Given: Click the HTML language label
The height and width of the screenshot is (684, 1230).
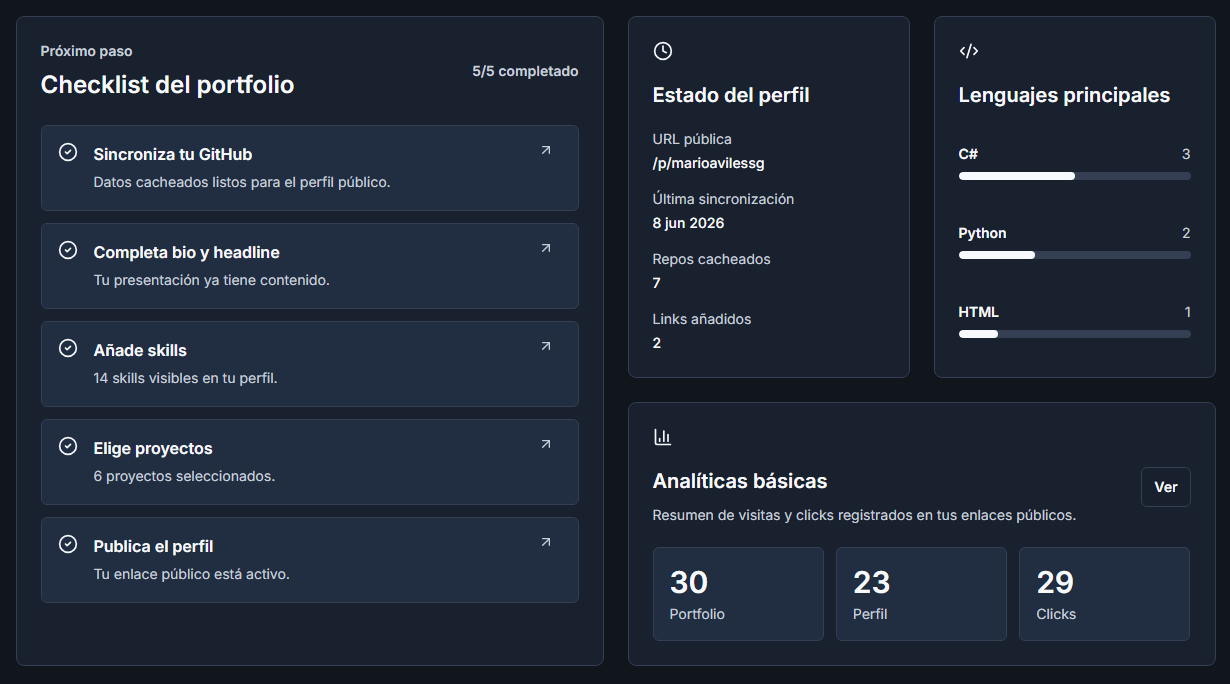Looking at the screenshot, I should click(x=978, y=312).
